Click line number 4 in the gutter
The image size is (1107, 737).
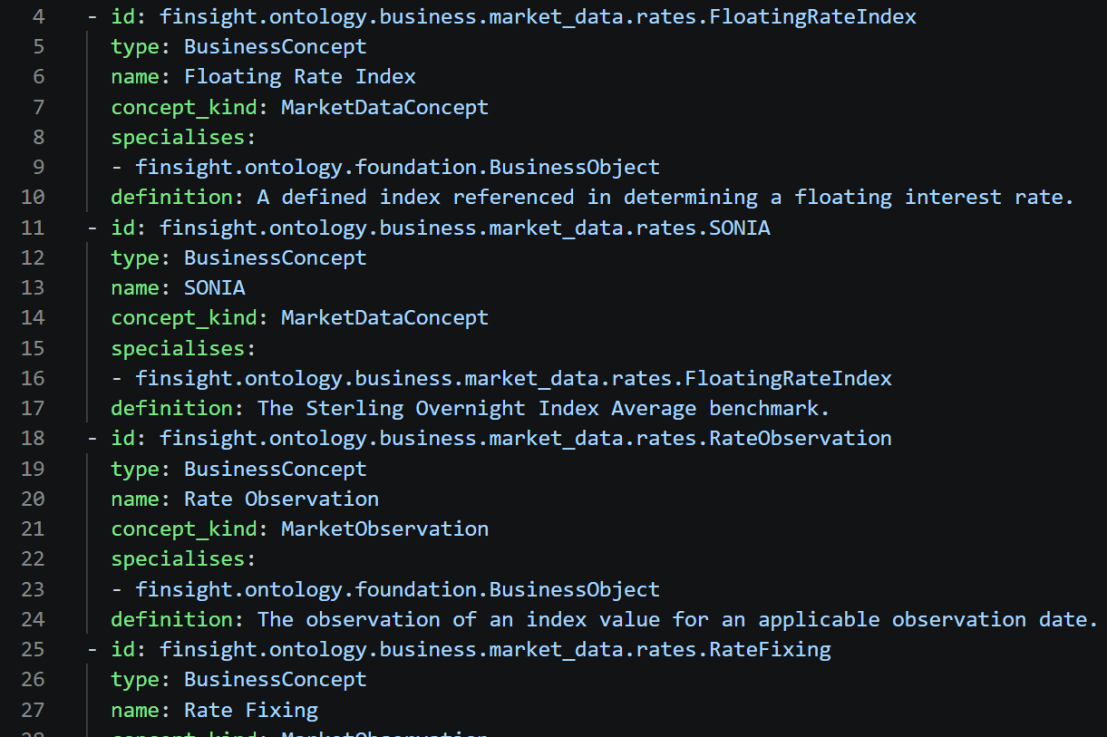[38, 16]
